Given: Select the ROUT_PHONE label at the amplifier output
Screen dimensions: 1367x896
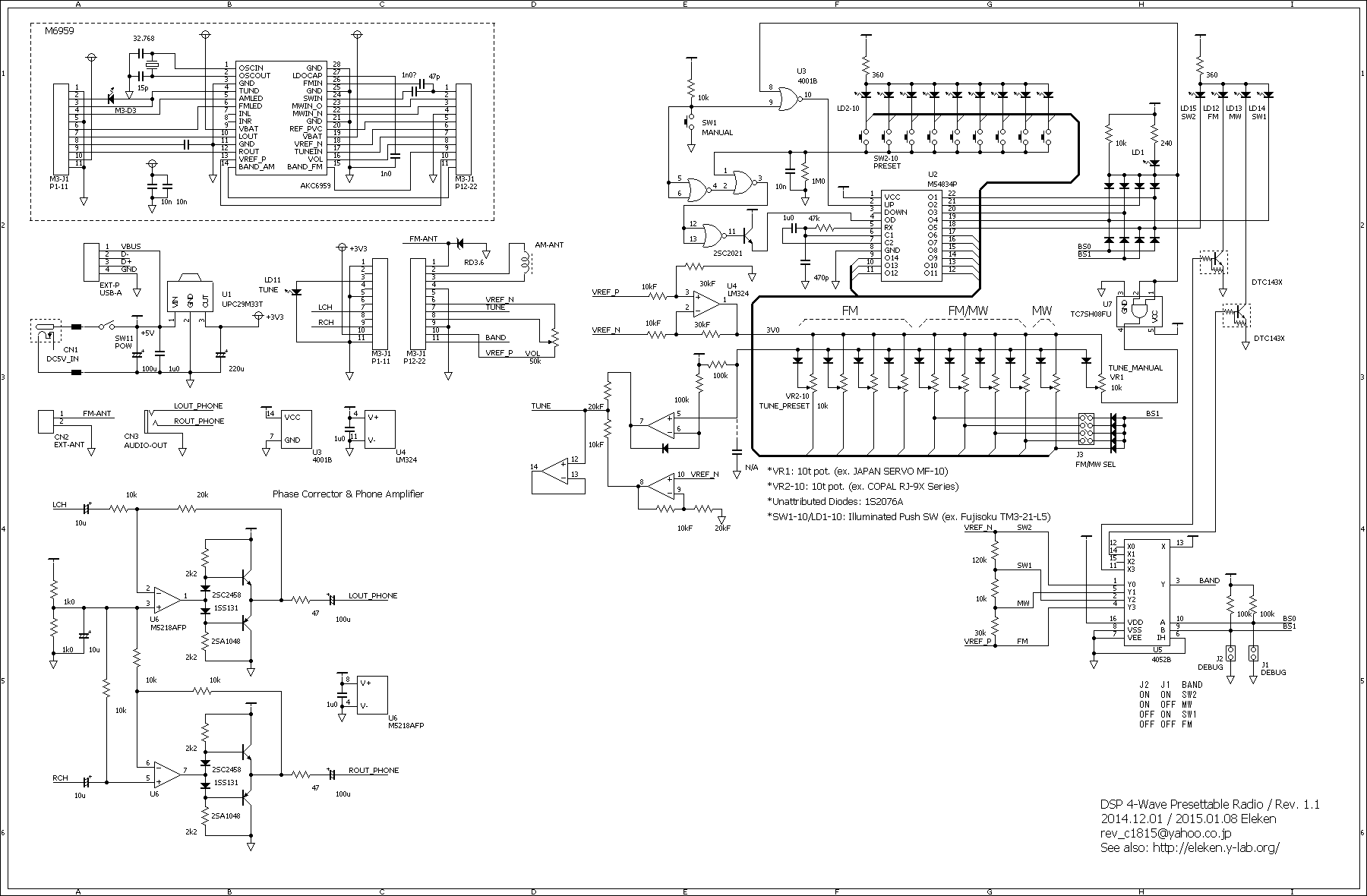Looking at the screenshot, I should 374,771.
